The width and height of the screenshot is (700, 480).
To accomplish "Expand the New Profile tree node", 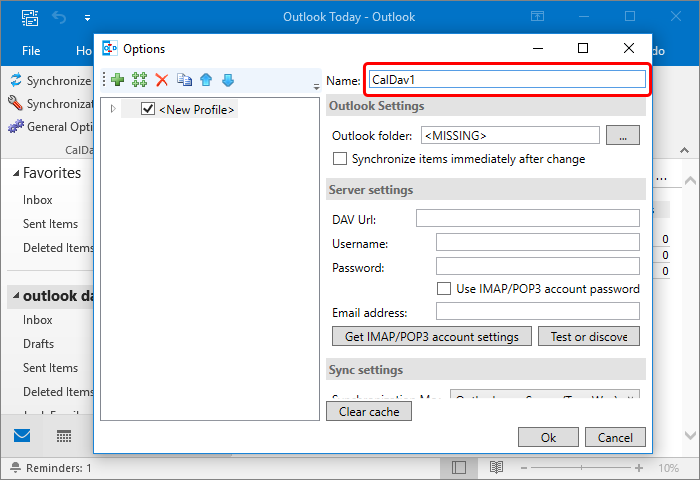I will pyautogui.click(x=113, y=109).
